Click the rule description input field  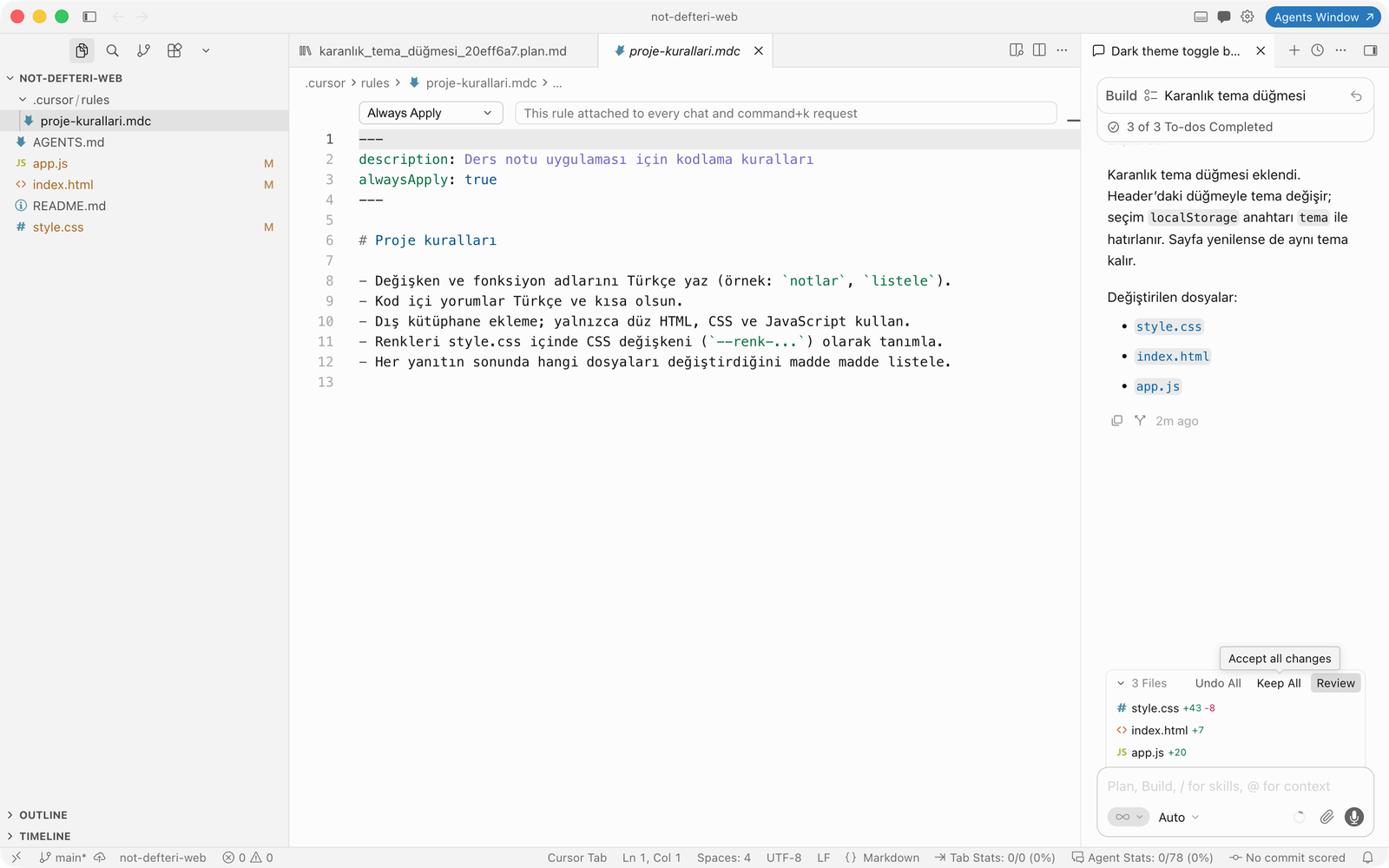click(x=786, y=113)
